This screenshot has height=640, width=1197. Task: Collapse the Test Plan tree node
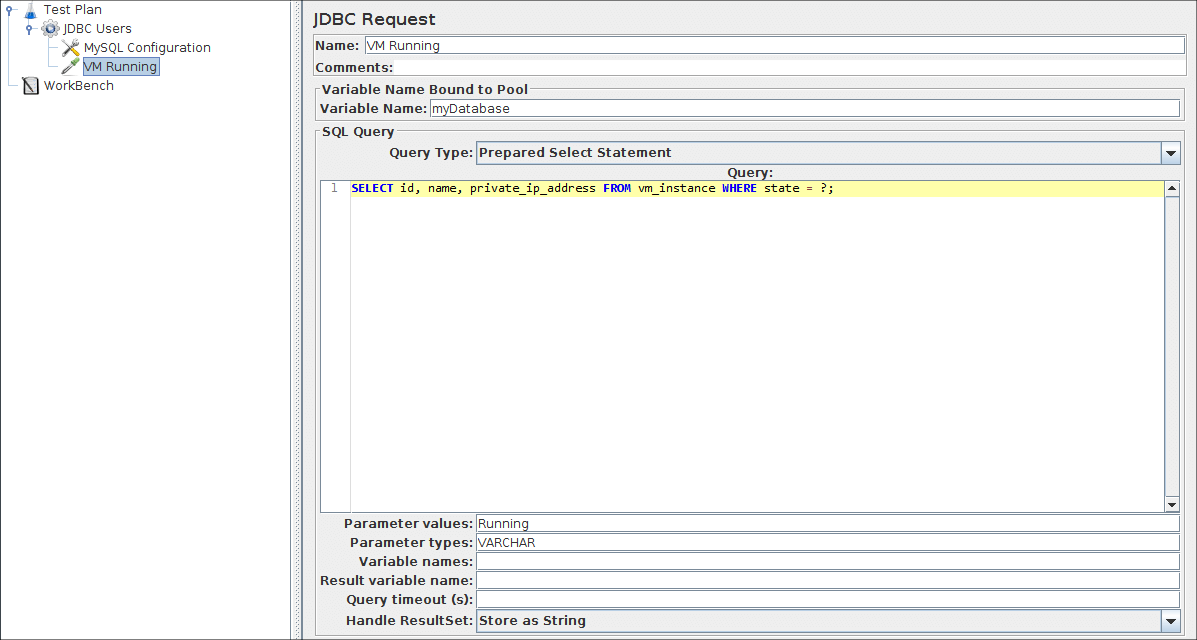pos(9,10)
